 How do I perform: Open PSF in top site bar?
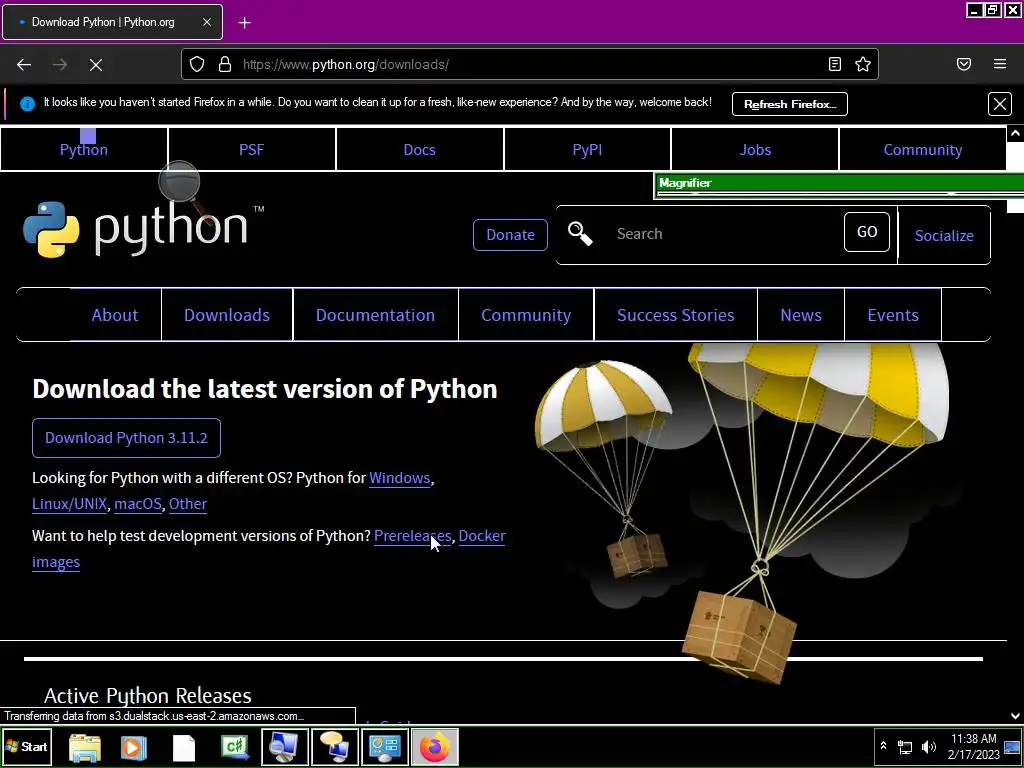tap(251, 150)
